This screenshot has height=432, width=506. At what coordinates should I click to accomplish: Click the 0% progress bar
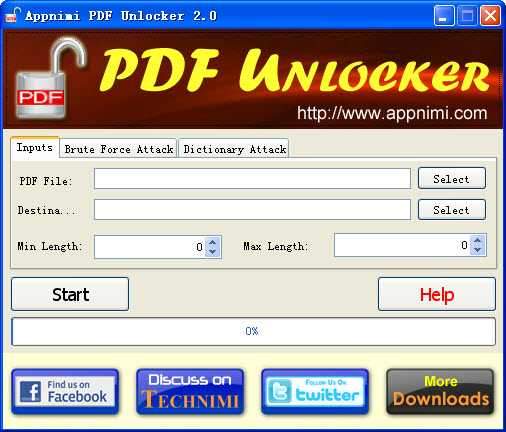pyautogui.click(x=253, y=331)
